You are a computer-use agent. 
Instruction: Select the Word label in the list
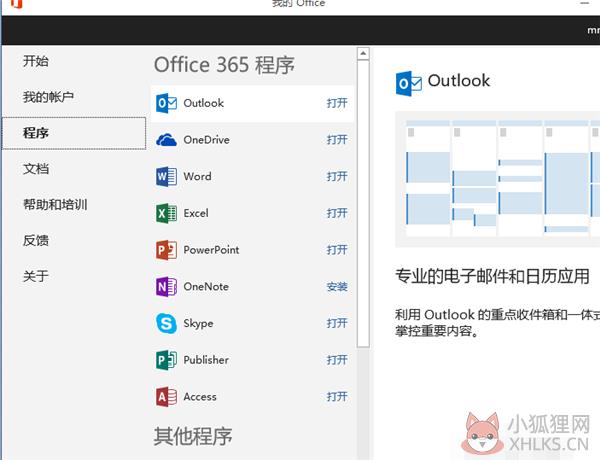(x=197, y=176)
